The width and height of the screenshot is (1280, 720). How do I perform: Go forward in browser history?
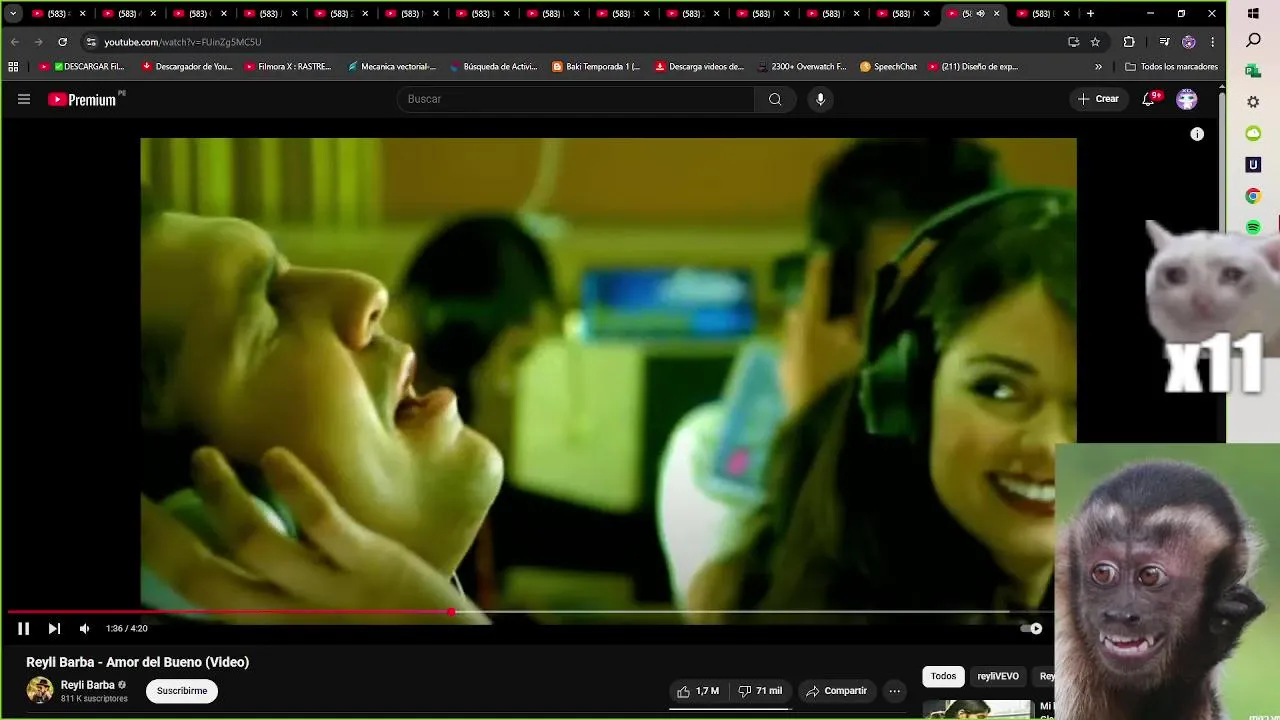tap(38, 42)
